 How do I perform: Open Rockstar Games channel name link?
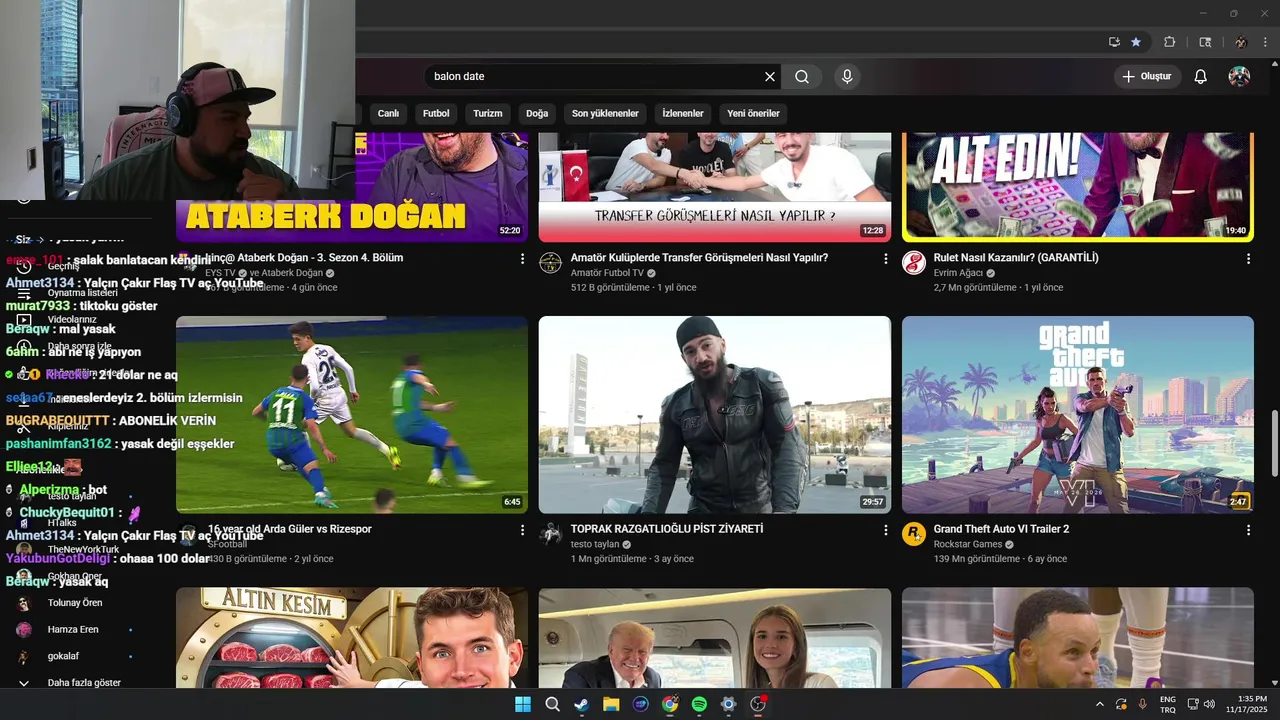coord(968,545)
